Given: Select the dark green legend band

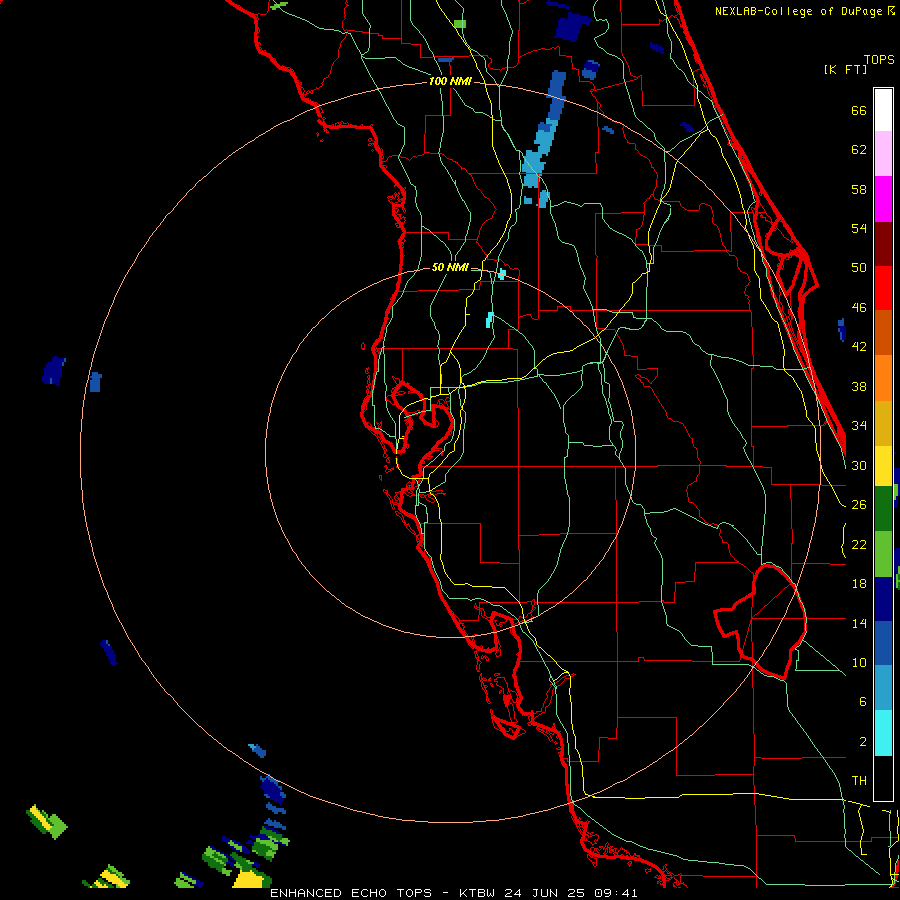Looking at the screenshot, I should (x=883, y=509).
